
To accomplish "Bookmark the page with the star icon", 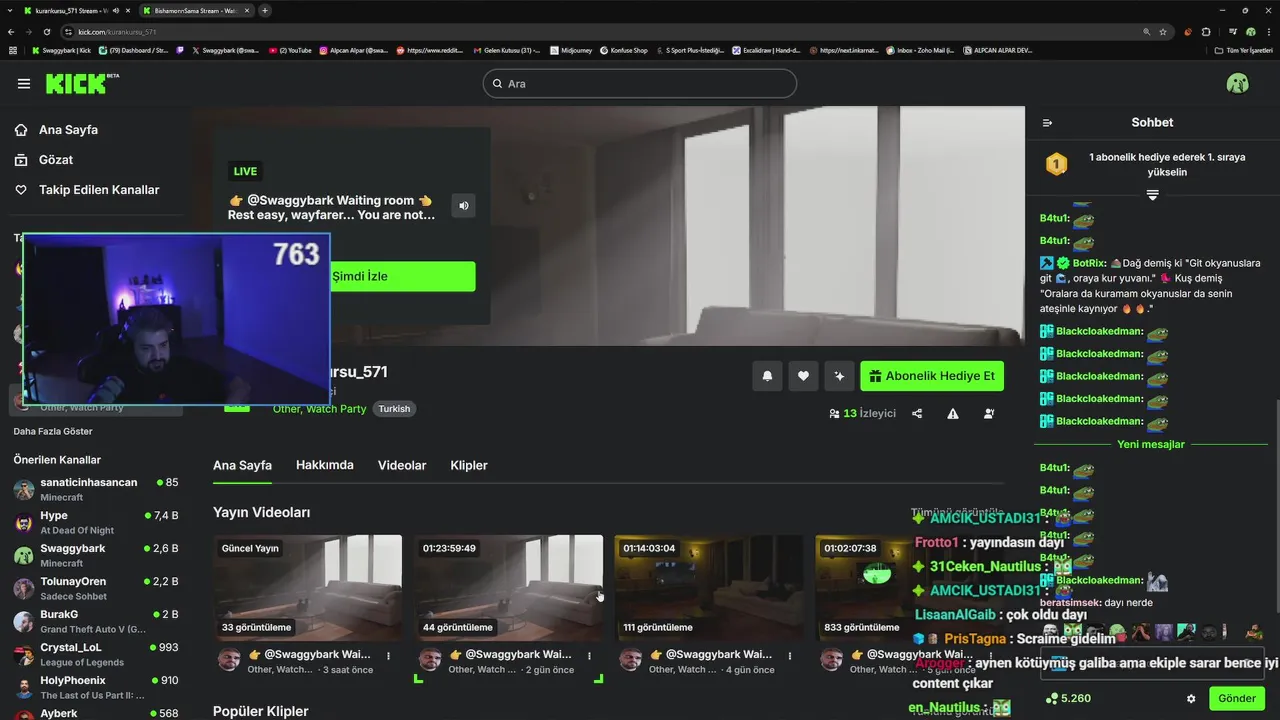I will click(x=1163, y=32).
